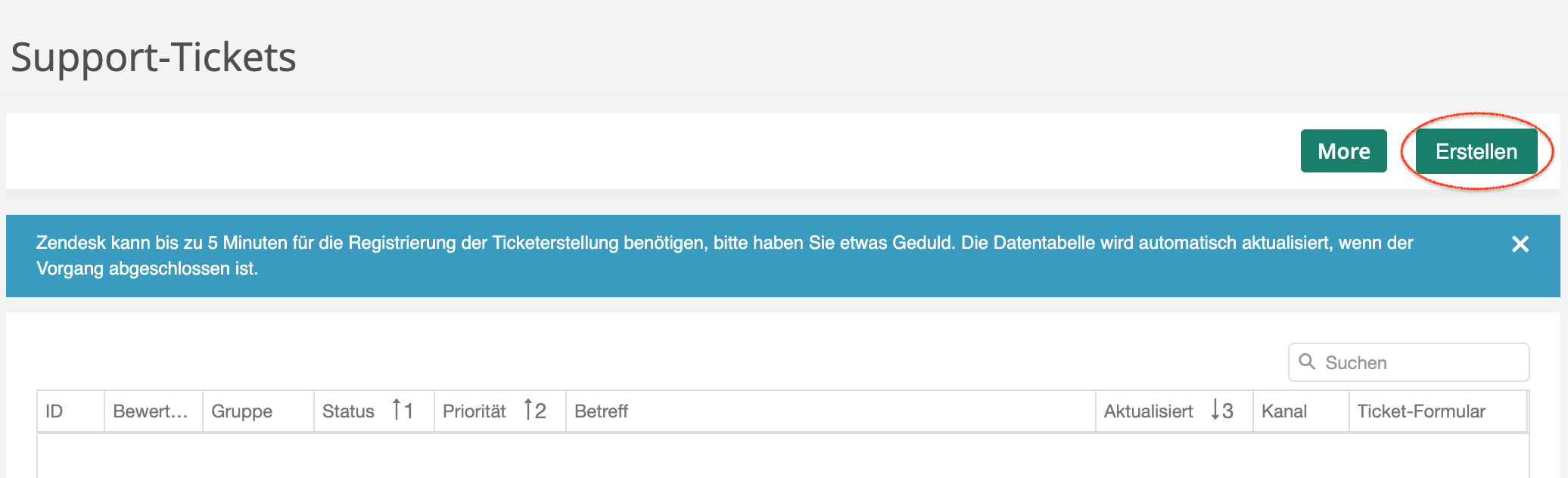Sort by the Bewert… rating column

pos(151,411)
